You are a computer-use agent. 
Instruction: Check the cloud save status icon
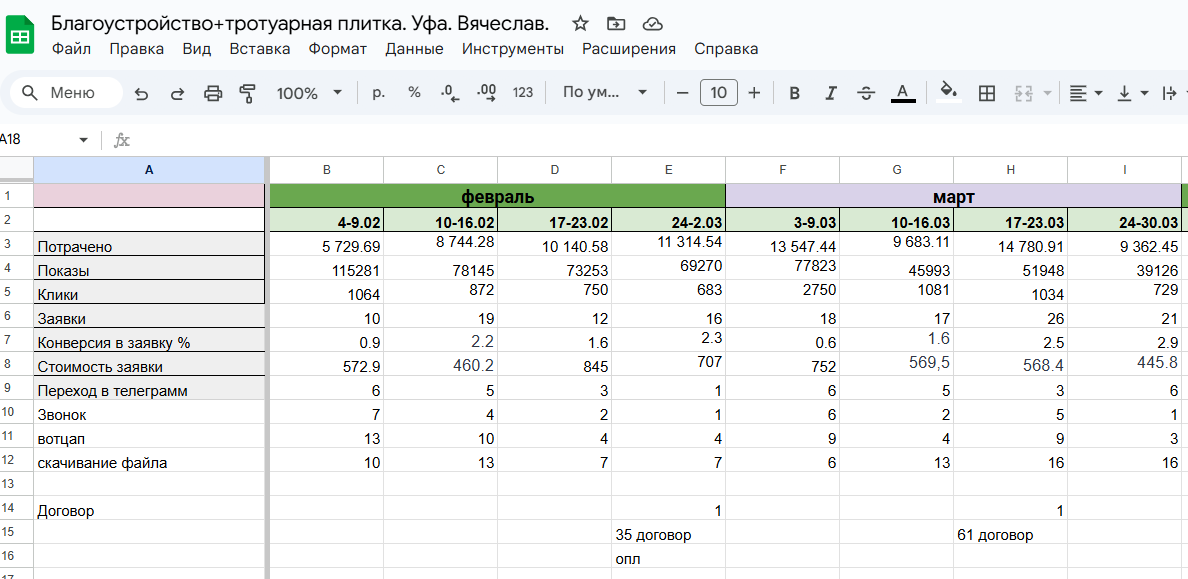click(652, 23)
